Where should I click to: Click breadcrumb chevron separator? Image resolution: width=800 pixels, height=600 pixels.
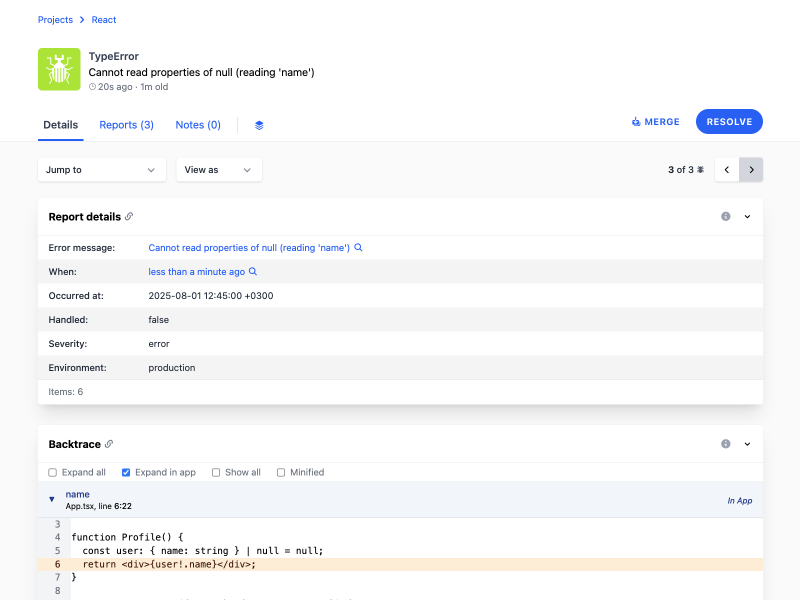point(82,19)
